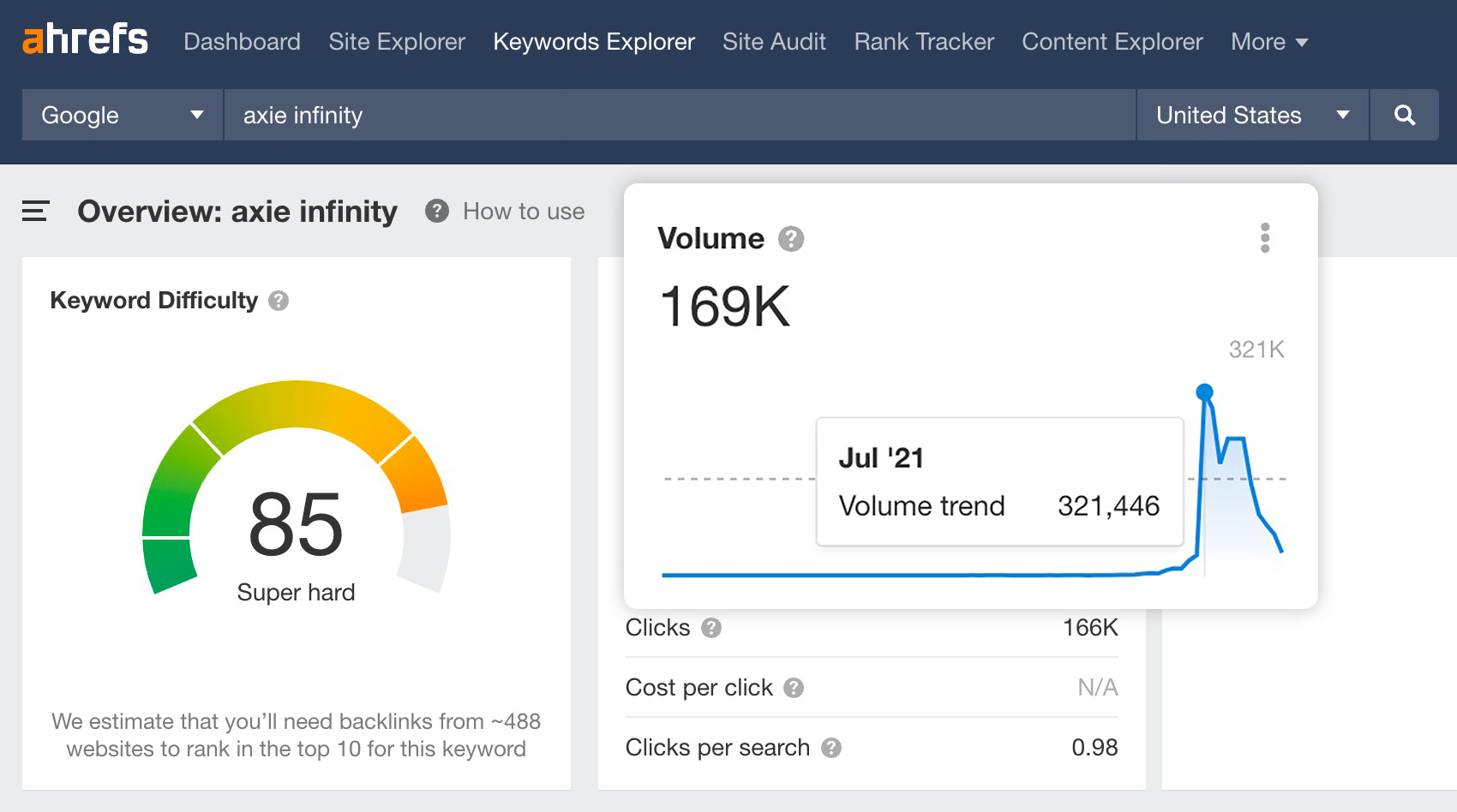Screen dimensions: 1457x812
Task: Switch to Site Explorer
Action: click(x=396, y=41)
